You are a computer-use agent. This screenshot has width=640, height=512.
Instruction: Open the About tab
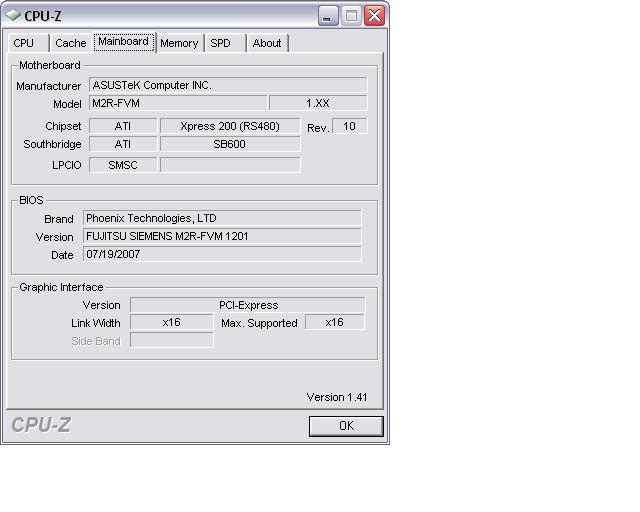pos(267,43)
